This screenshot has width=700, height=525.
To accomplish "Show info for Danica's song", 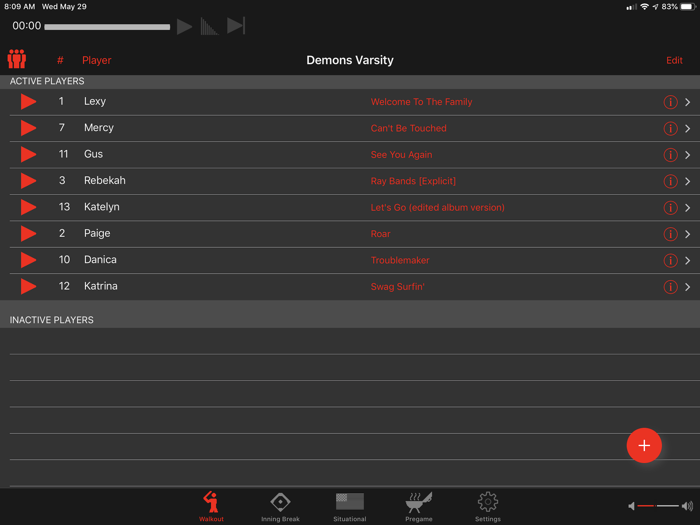I will (670, 260).
